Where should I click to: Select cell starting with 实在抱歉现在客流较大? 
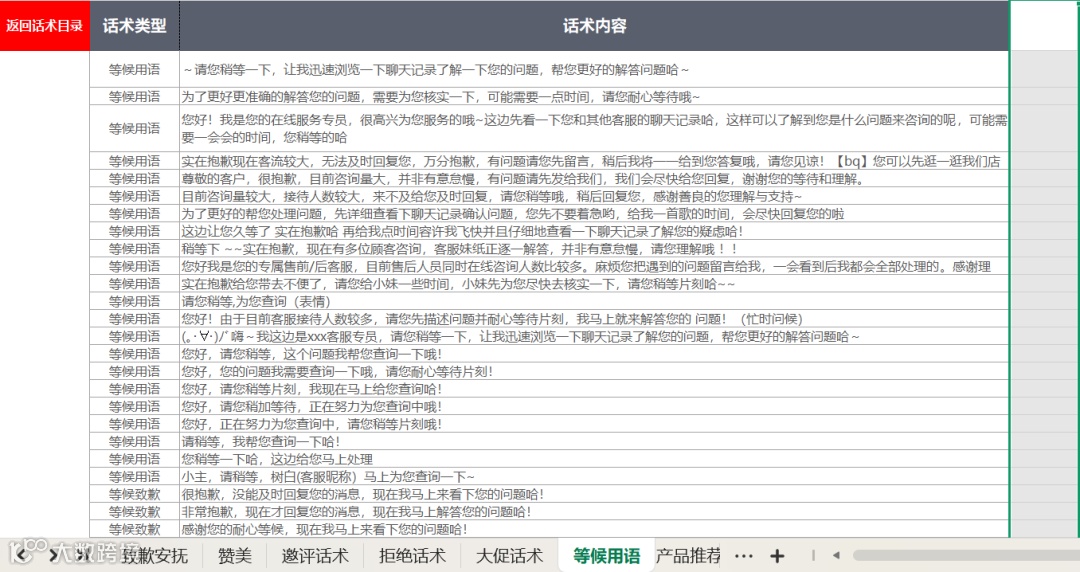[594, 161]
